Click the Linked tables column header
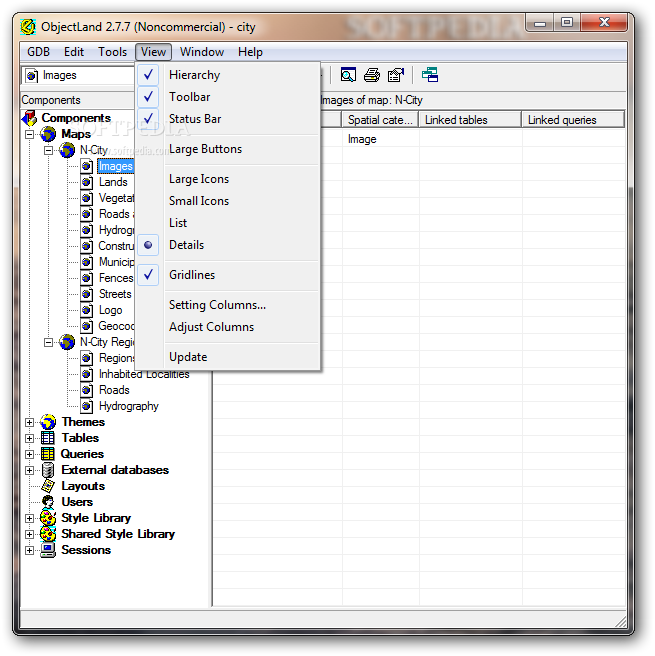The width and height of the screenshot is (655, 656). point(470,120)
